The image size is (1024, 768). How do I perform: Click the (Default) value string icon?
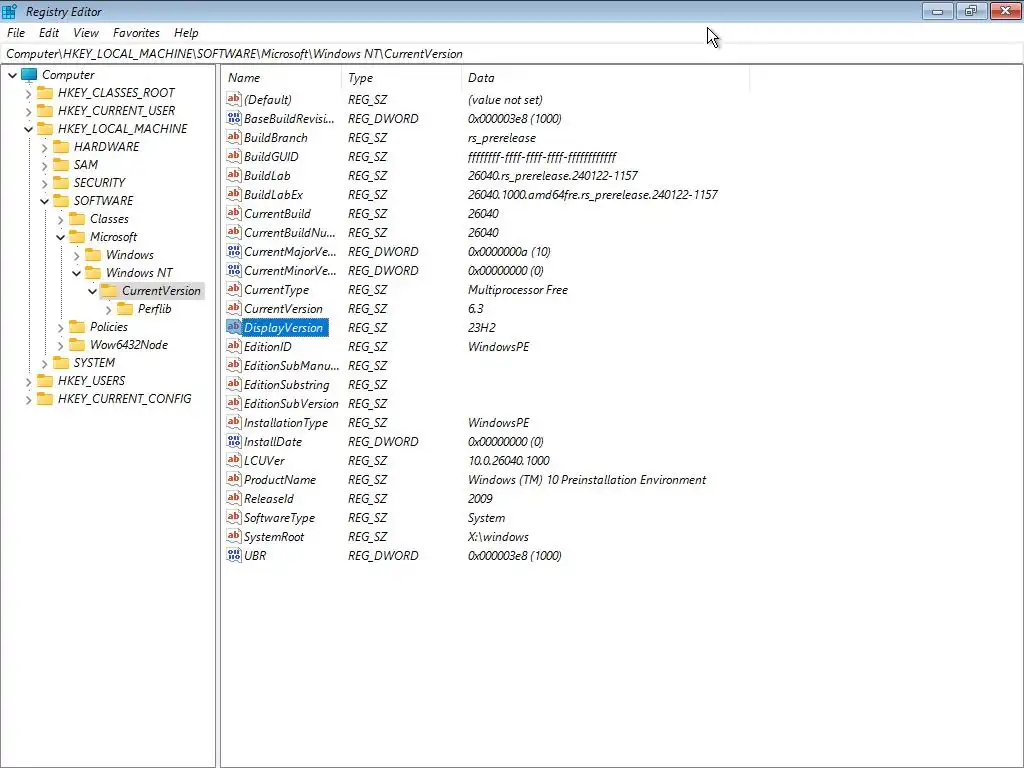[x=234, y=99]
